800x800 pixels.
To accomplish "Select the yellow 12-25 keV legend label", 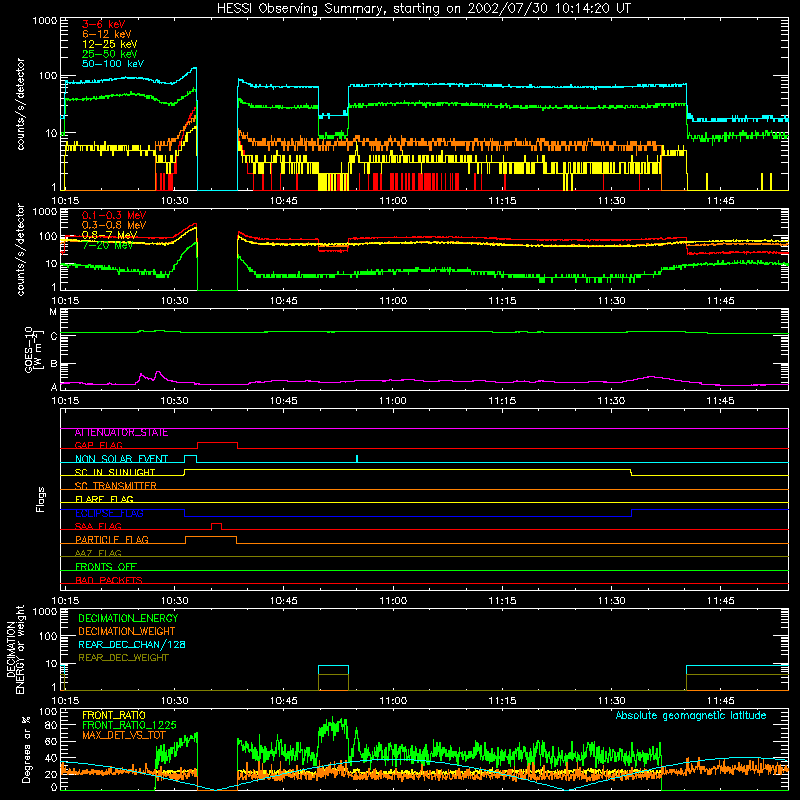I will click(110, 44).
